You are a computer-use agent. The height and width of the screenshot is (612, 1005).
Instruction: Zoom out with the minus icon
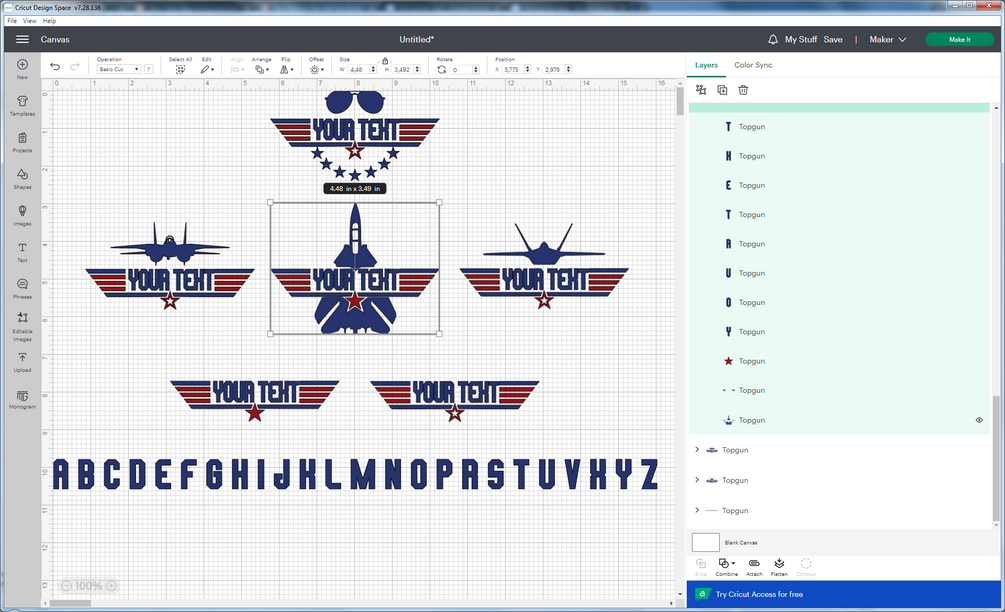[x=67, y=586]
